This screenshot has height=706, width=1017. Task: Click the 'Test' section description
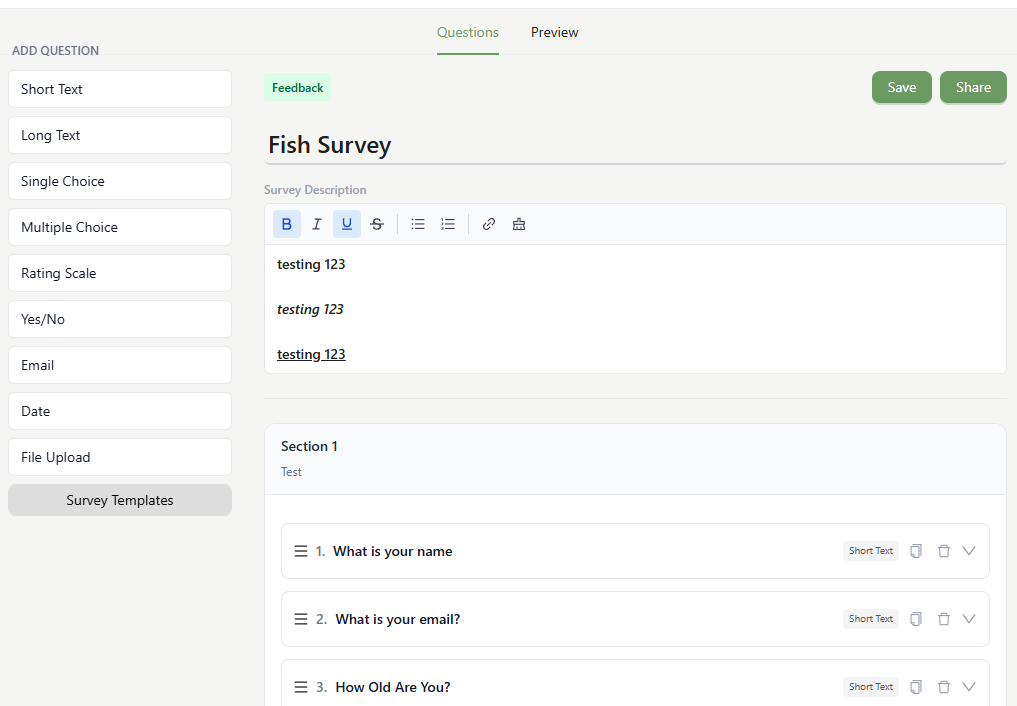291,472
